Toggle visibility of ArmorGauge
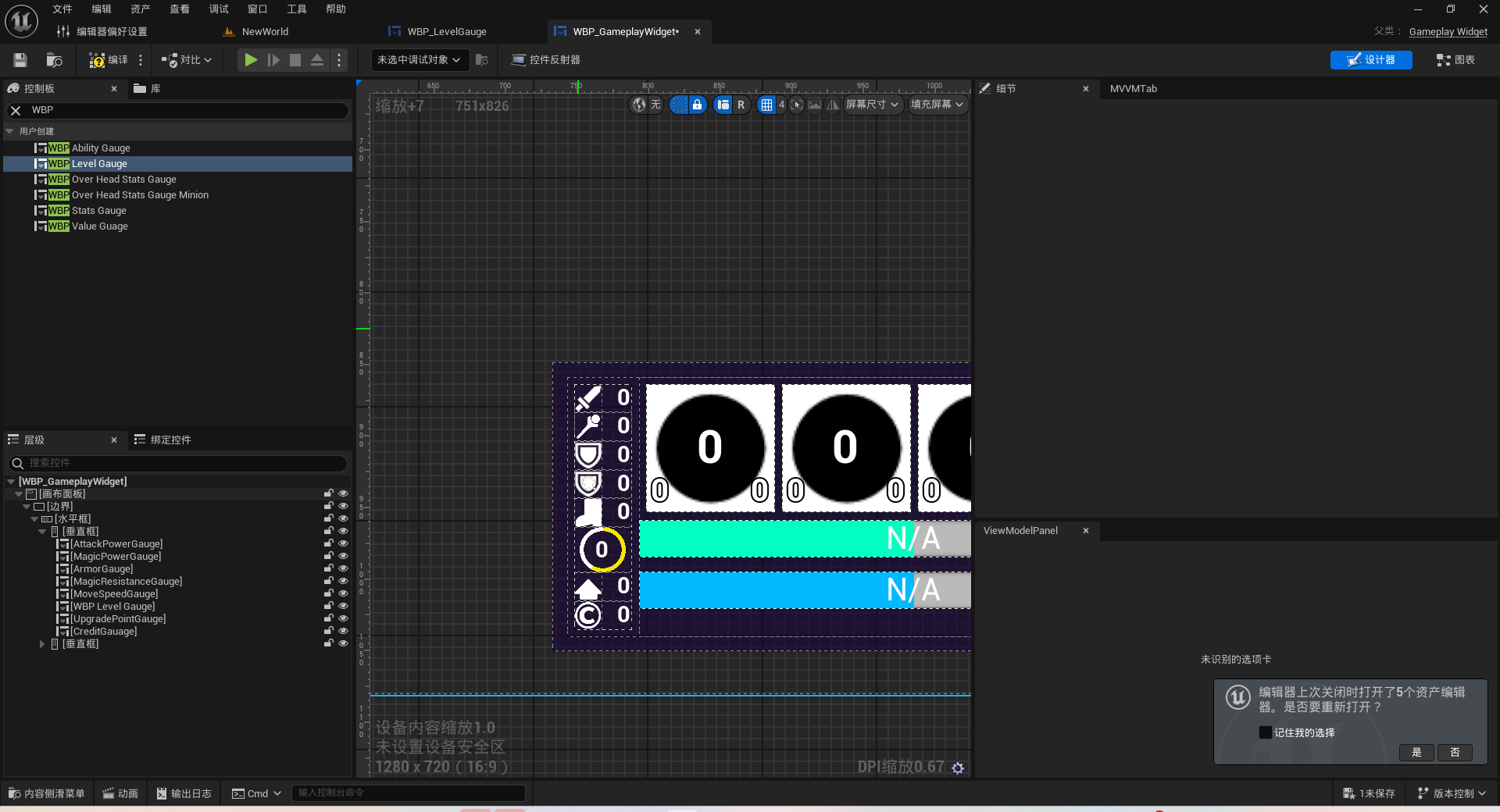 343,568
